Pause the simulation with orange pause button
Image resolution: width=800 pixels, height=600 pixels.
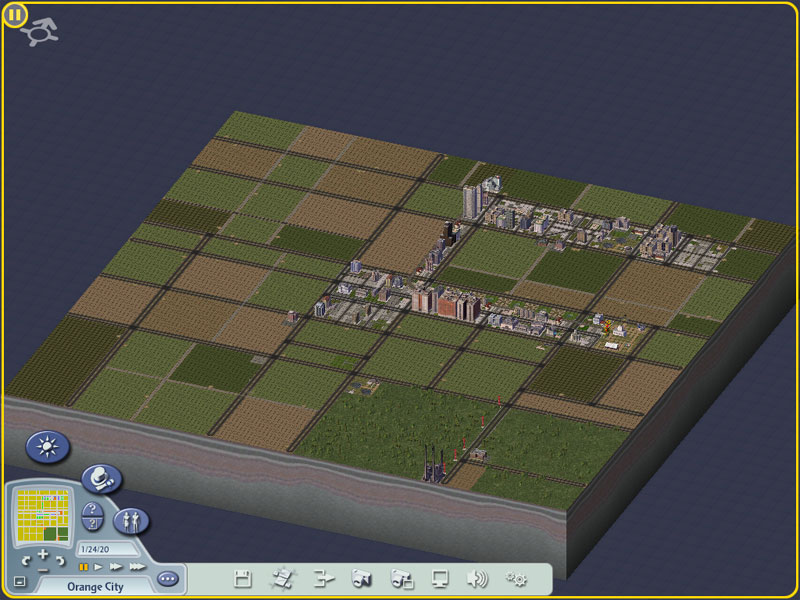click(84, 567)
